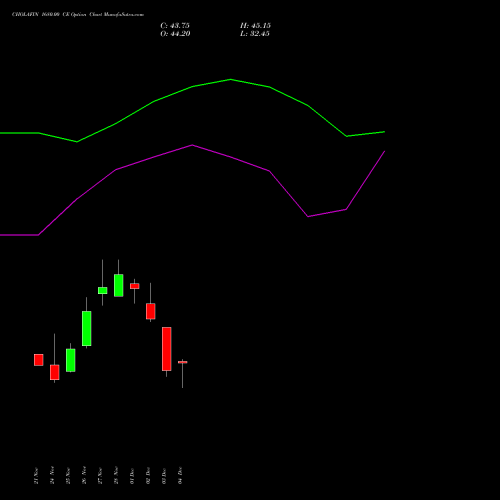This screenshot has height=500, width=500.
Task: Click the '25 Nov' date label
Action: pos(68,476)
